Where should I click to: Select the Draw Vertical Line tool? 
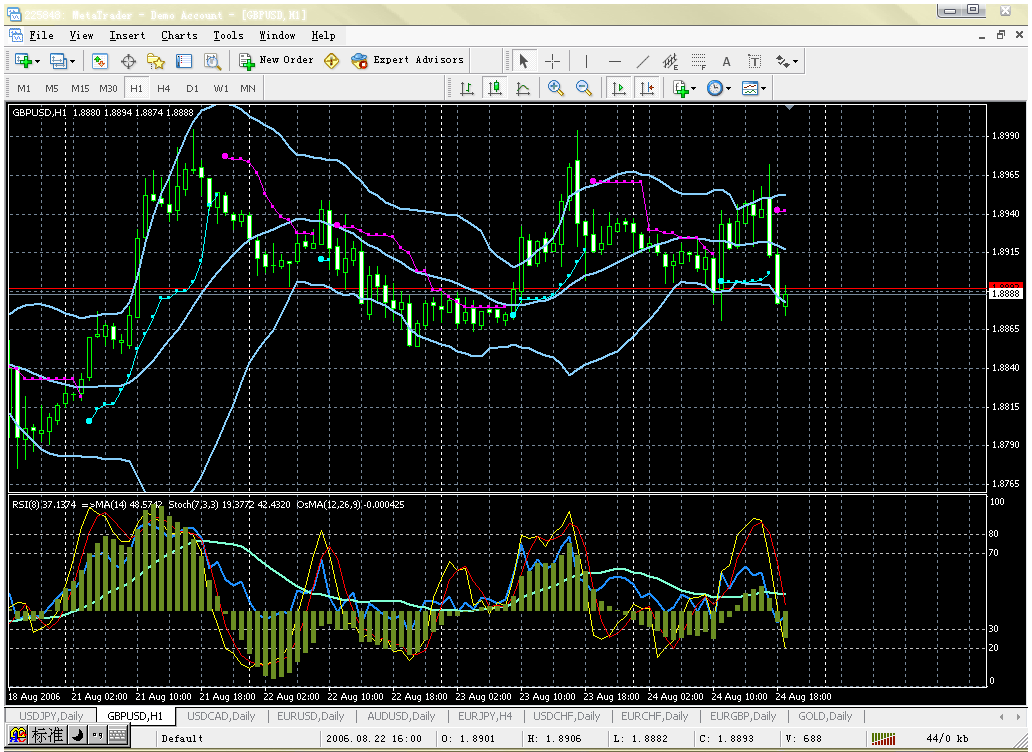[586, 61]
